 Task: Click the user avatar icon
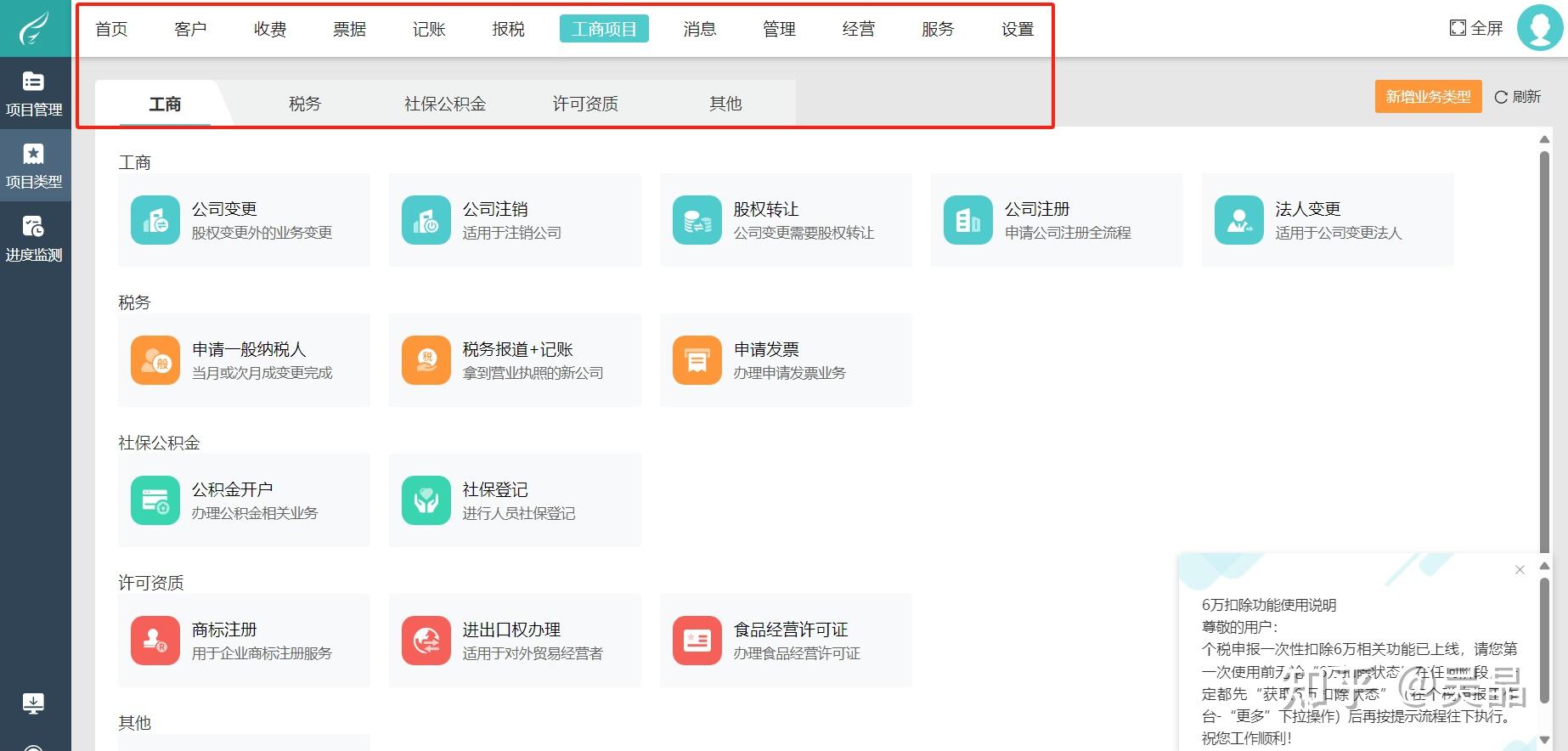1540,27
